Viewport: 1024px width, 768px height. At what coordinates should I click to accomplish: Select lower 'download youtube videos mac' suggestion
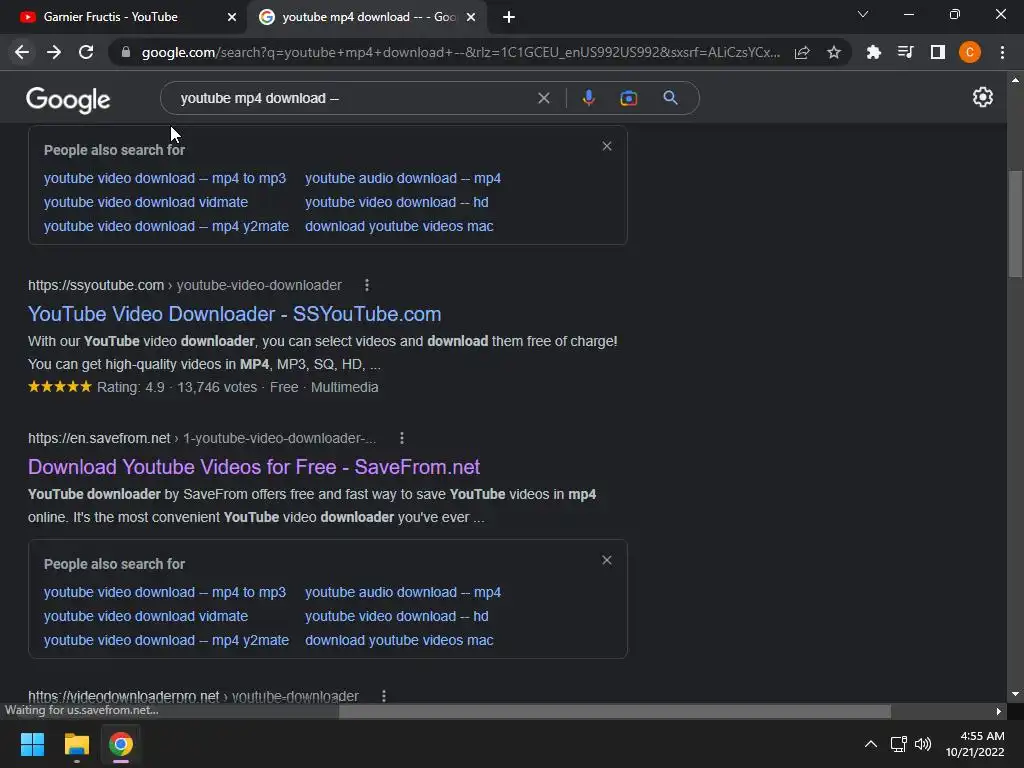coord(399,641)
